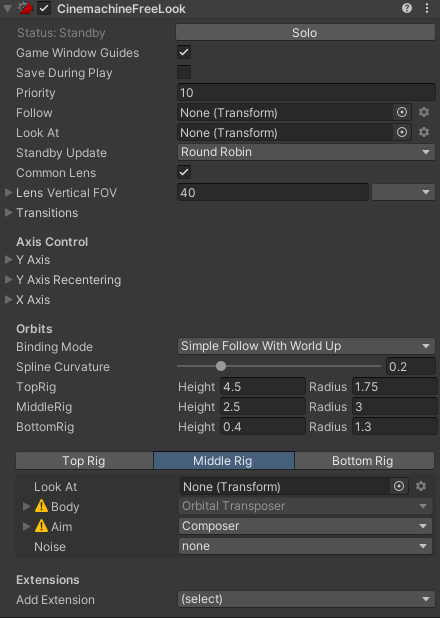Click the CinemachineFreeLook component icon
The image size is (440, 618).
tap(25, 8)
